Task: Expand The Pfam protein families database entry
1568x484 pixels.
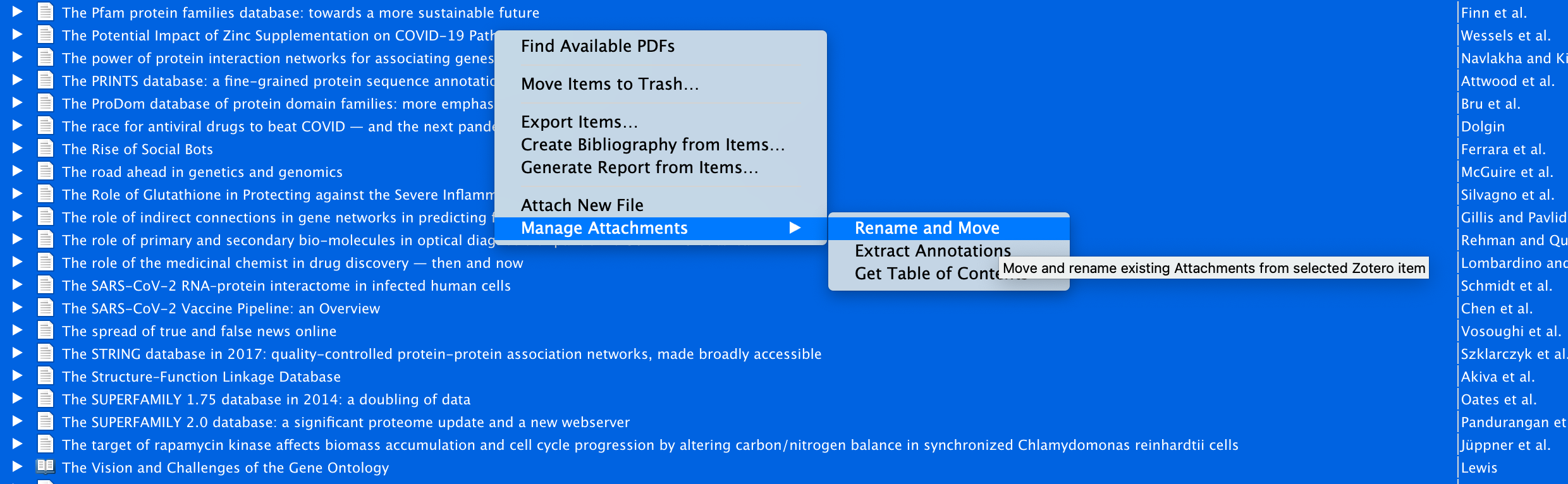Action: (x=16, y=11)
